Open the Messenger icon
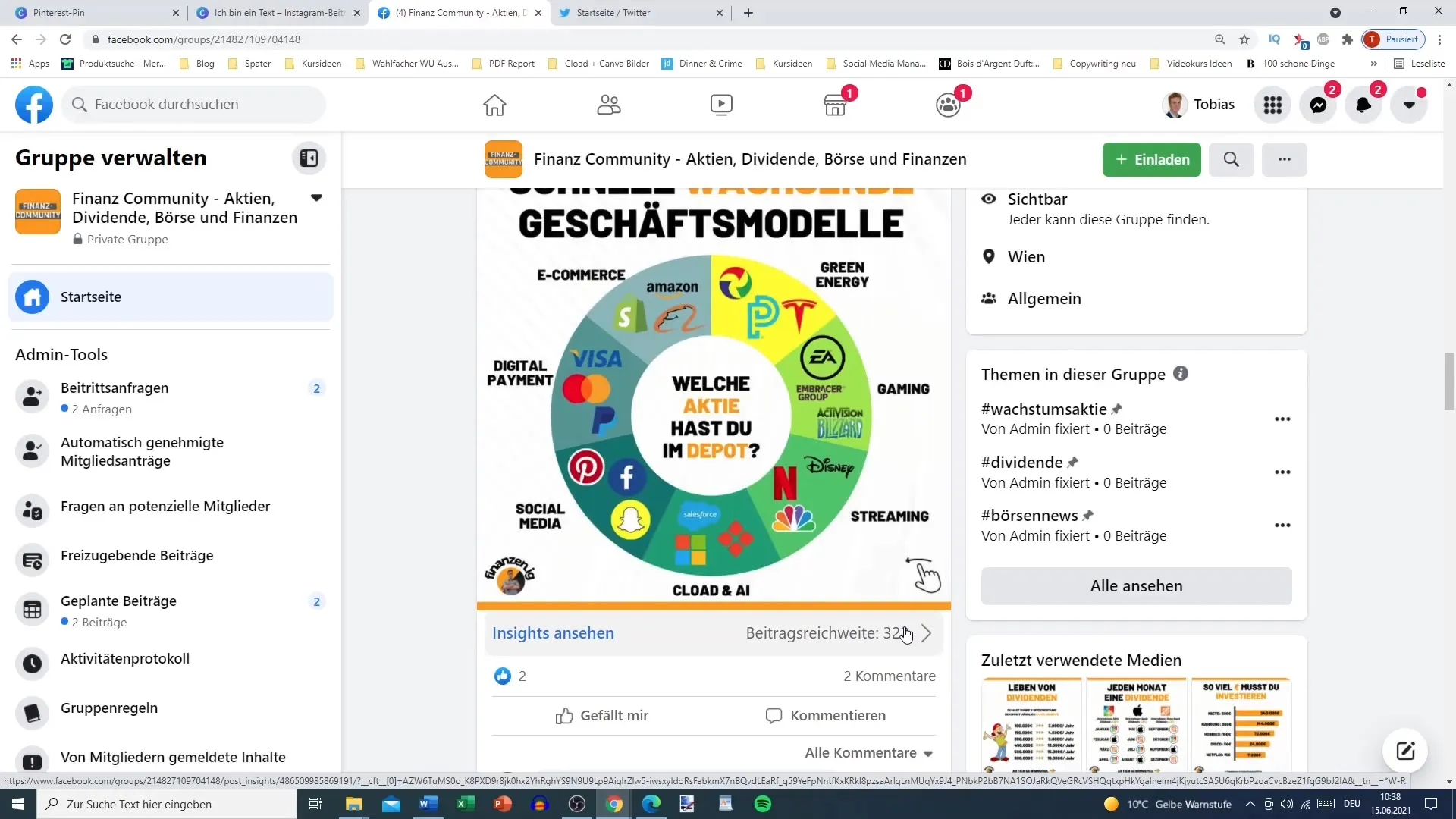Image resolution: width=1456 pixels, height=819 pixels. pos(1318,105)
